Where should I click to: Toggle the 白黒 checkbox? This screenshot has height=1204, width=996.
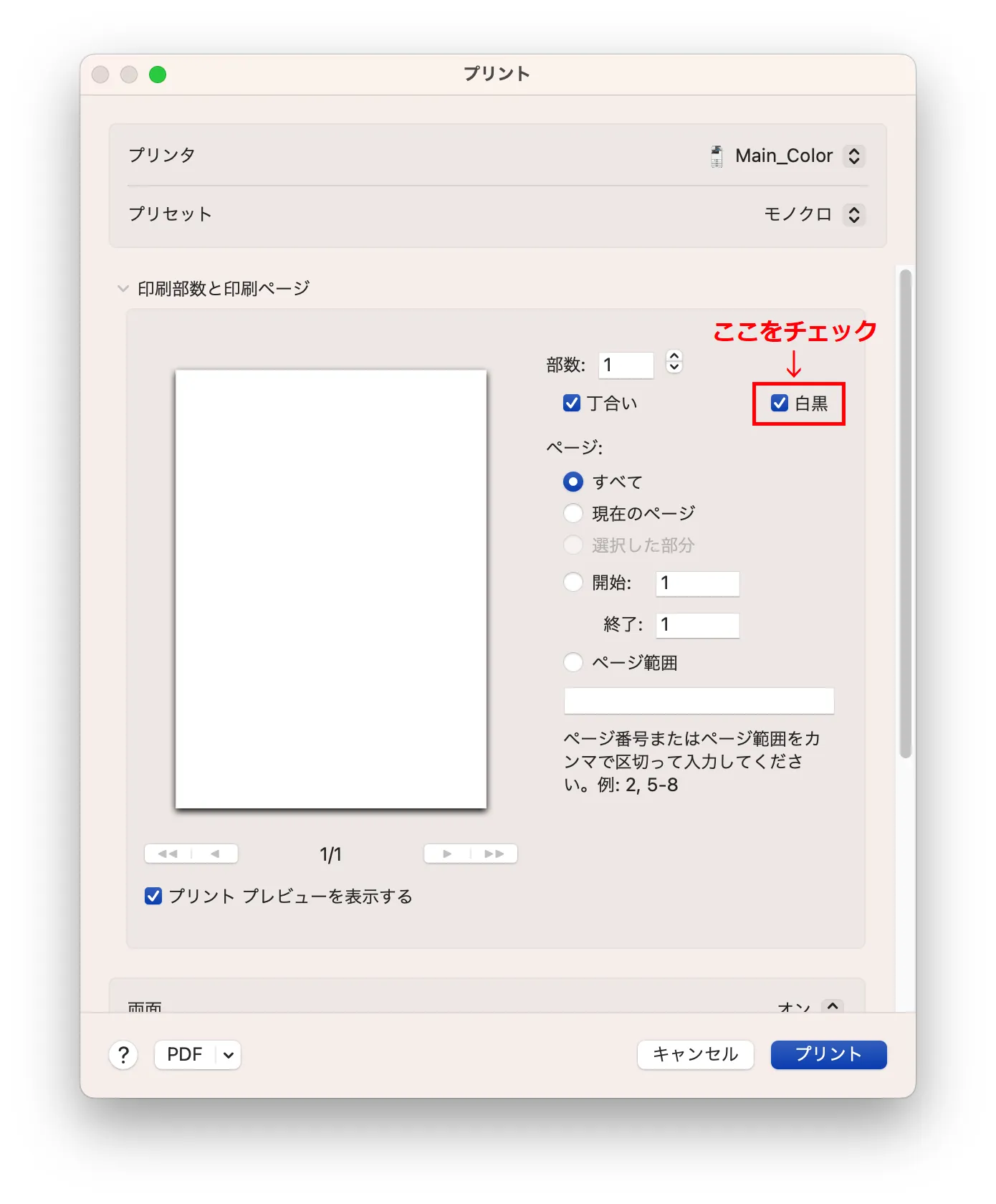click(x=780, y=403)
